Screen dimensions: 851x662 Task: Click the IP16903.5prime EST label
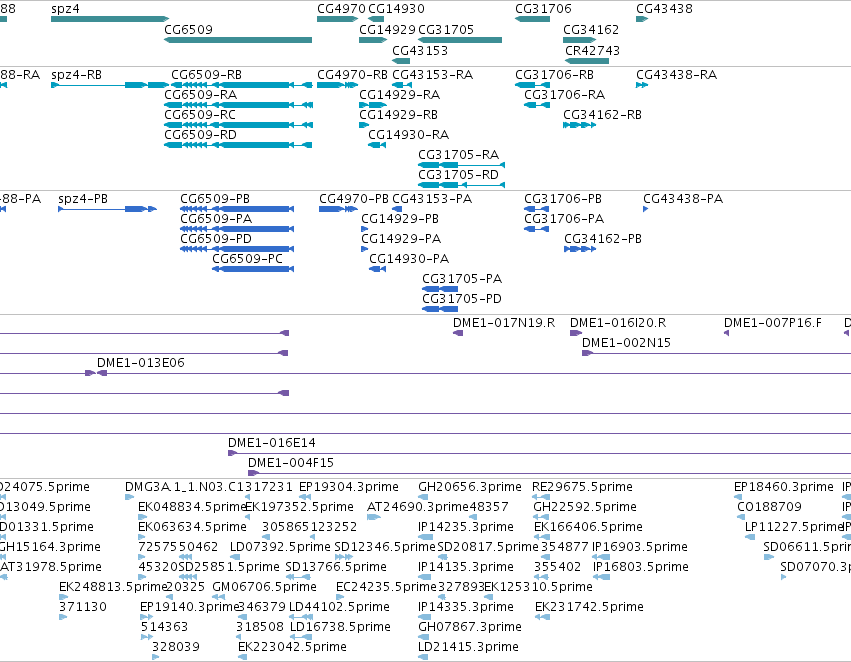pos(640,546)
